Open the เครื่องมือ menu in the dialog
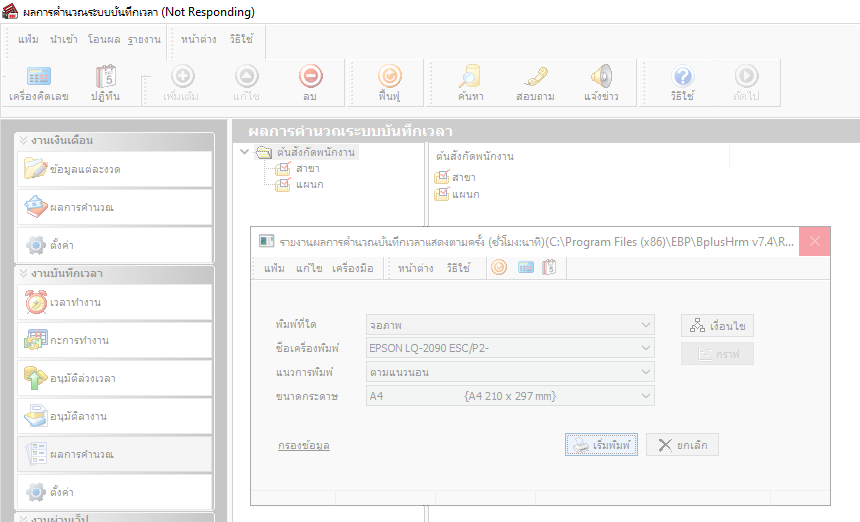This screenshot has height=522, width=860. pyautogui.click(x=352, y=268)
